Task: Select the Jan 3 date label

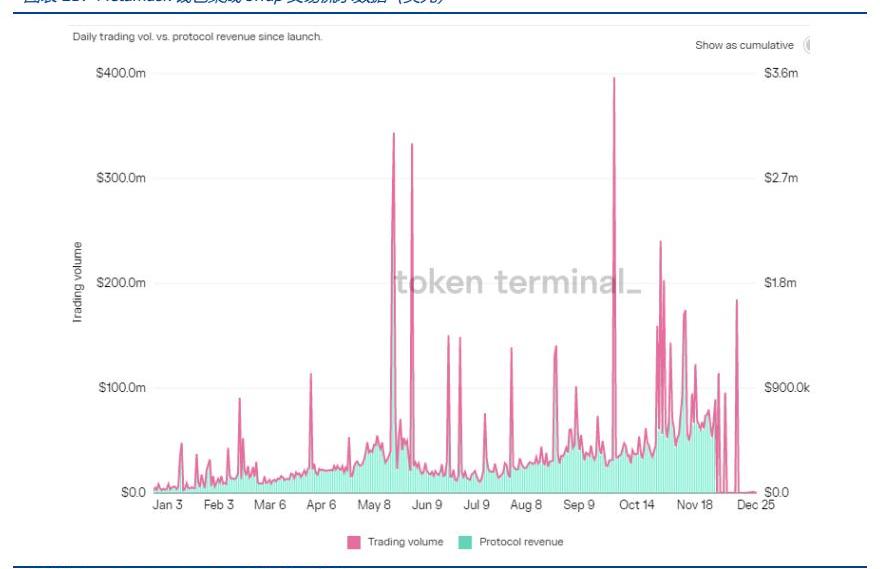Action: [167, 504]
